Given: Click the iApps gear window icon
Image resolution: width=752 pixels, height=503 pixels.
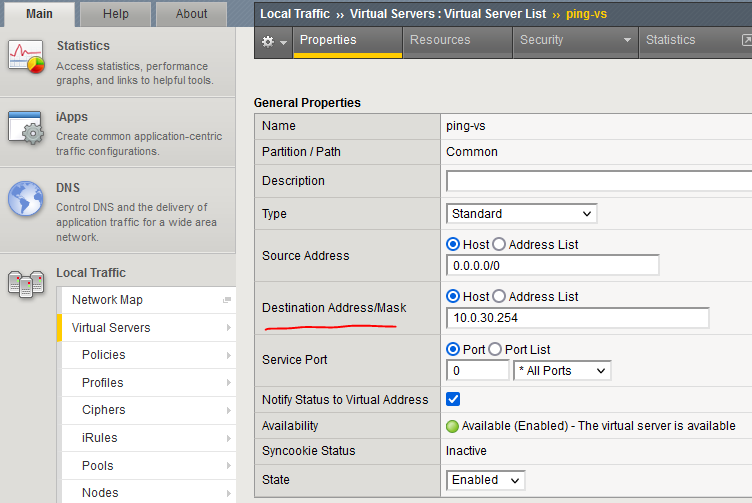Looking at the screenshot, I should tap(25, 127).
